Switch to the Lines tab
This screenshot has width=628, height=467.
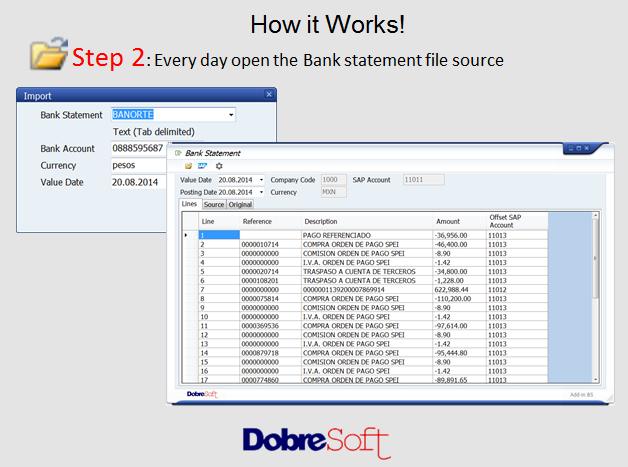[x=189, y=204]
